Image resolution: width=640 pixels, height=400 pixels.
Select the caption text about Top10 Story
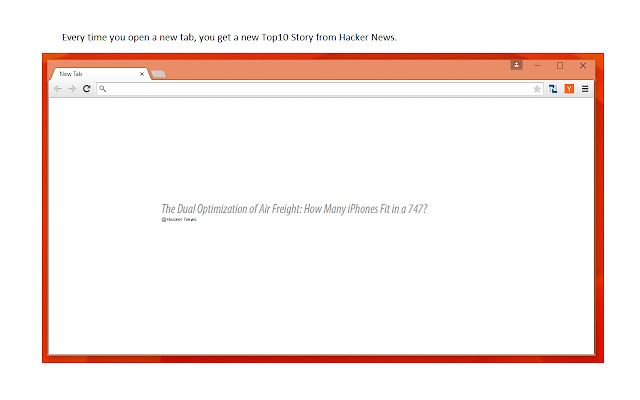tap(229, 38)
